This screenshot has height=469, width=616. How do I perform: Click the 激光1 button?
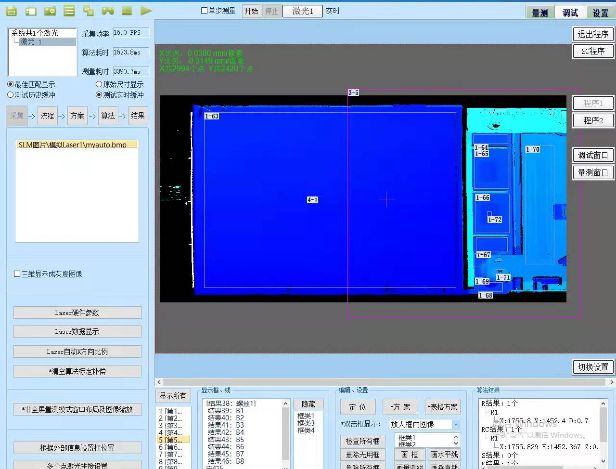click(x=302, y=11)
